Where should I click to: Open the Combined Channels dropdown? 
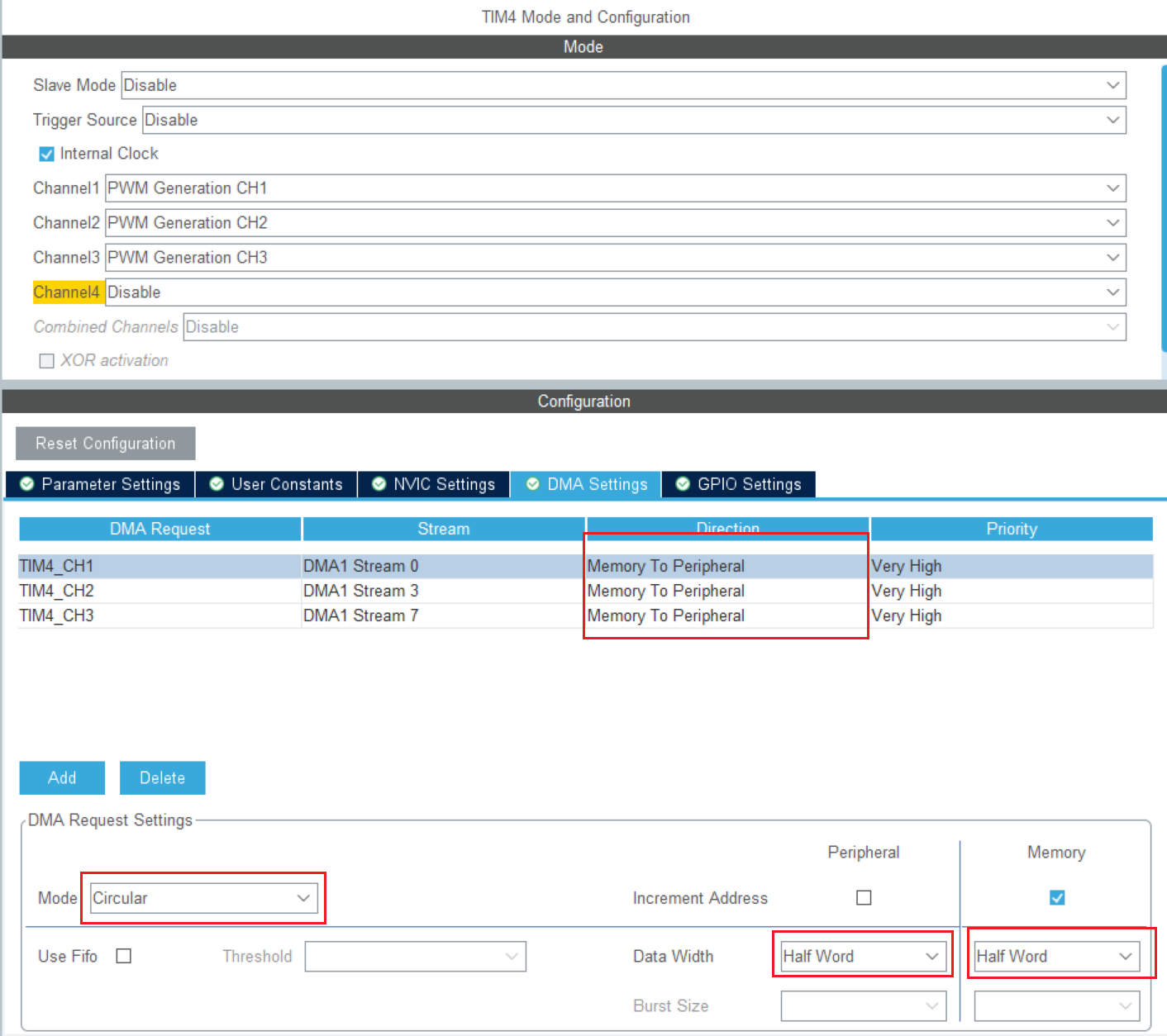[x=655, y=326]
